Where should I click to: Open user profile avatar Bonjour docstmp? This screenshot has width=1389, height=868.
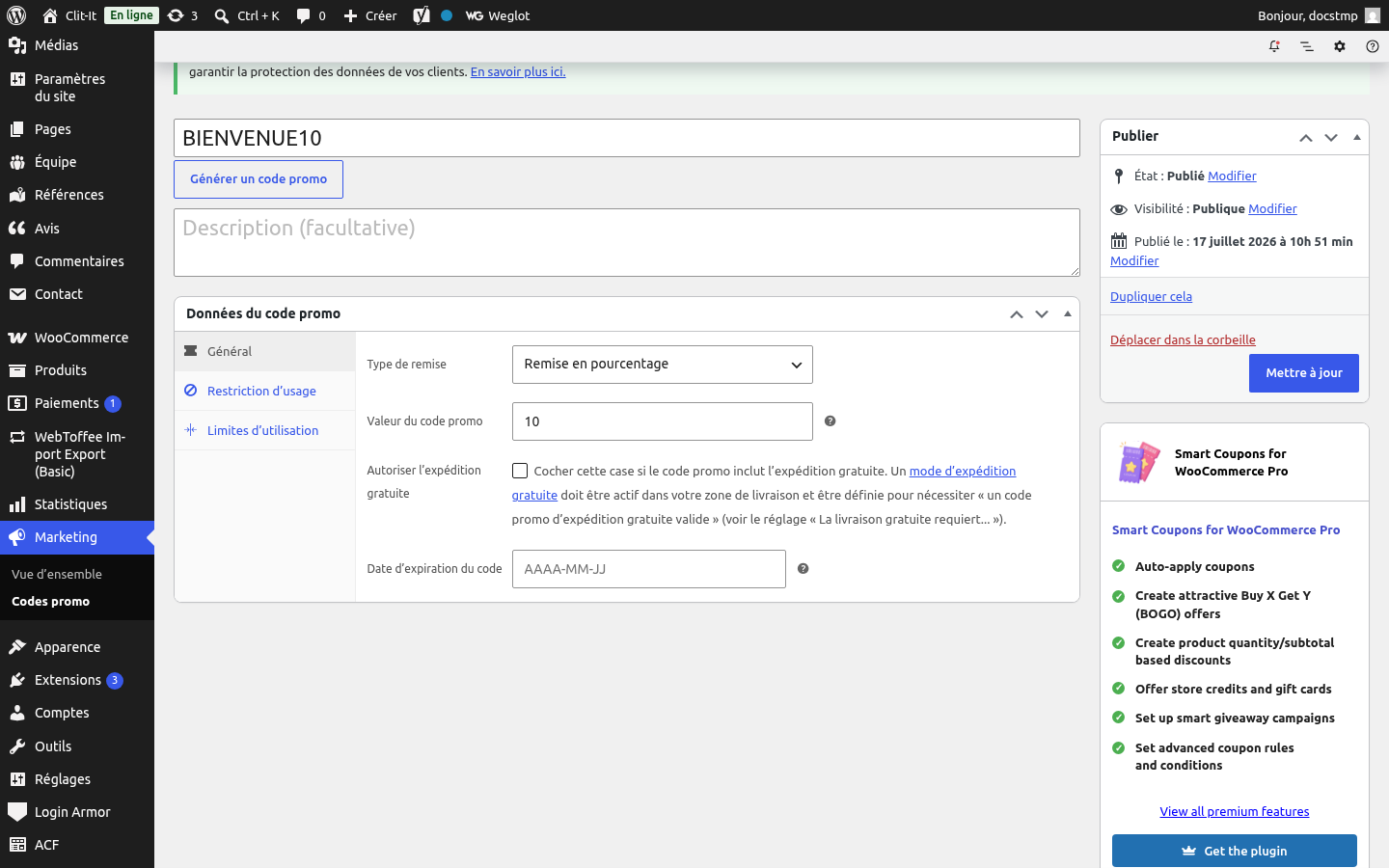tap(1373, 15)
